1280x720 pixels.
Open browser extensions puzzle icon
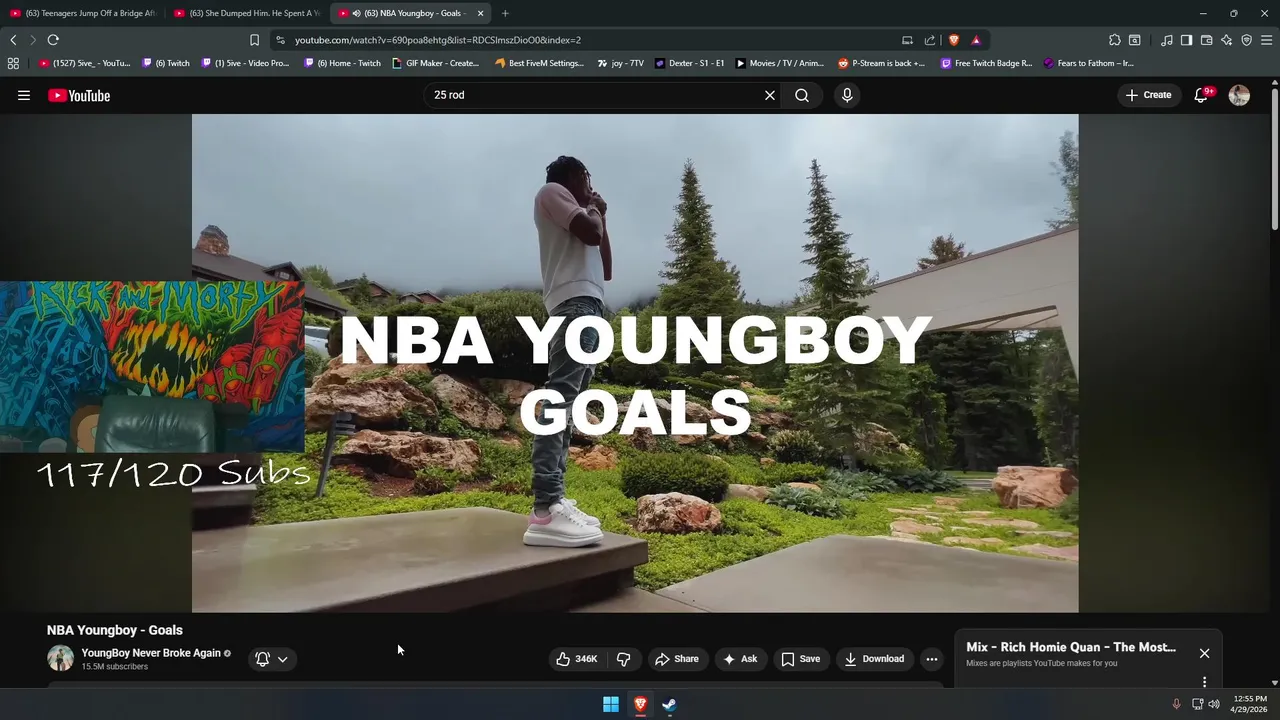(x=1115, y=40)
